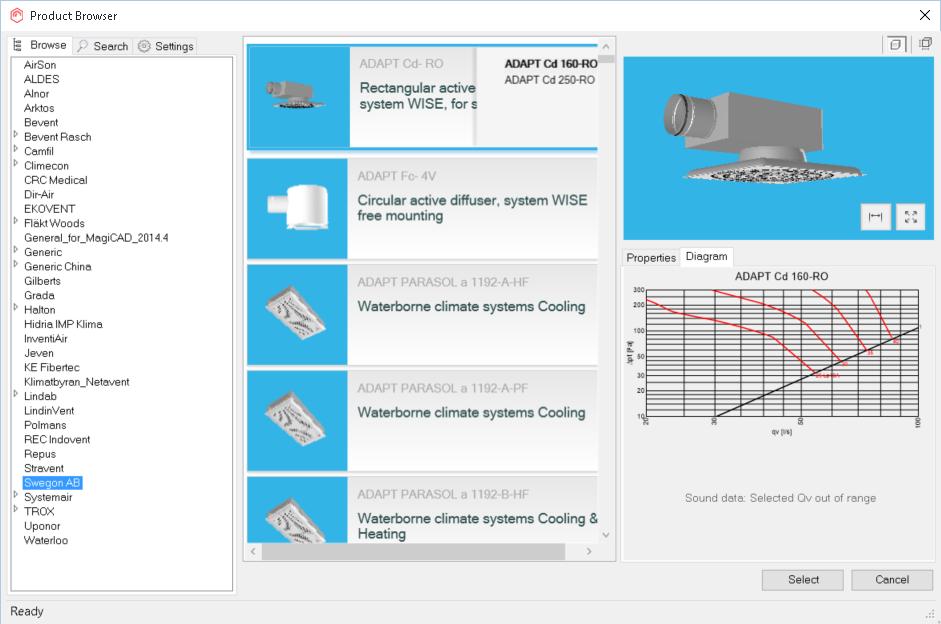Click product list scroll-down arrow
Image resolution: width=941 pixels, height=624 pixels.
click(606, 535)
